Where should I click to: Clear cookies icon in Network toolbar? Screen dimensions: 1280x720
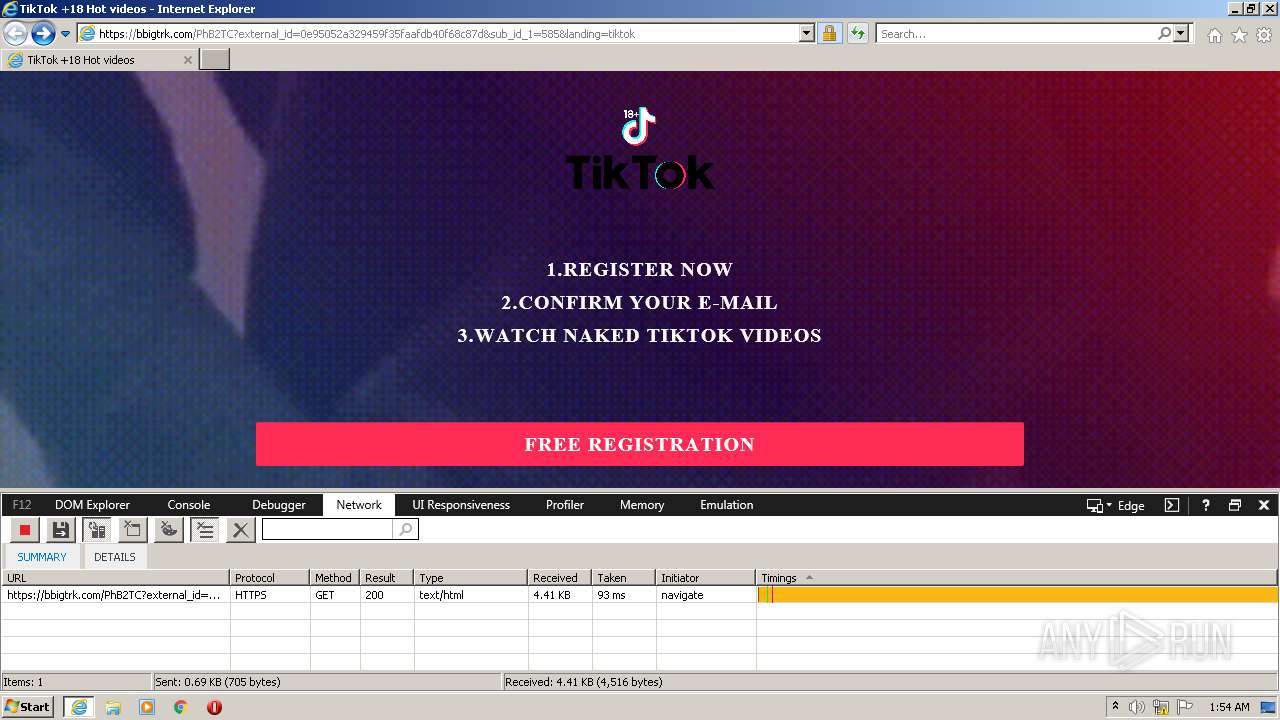[x=169, y=530]
